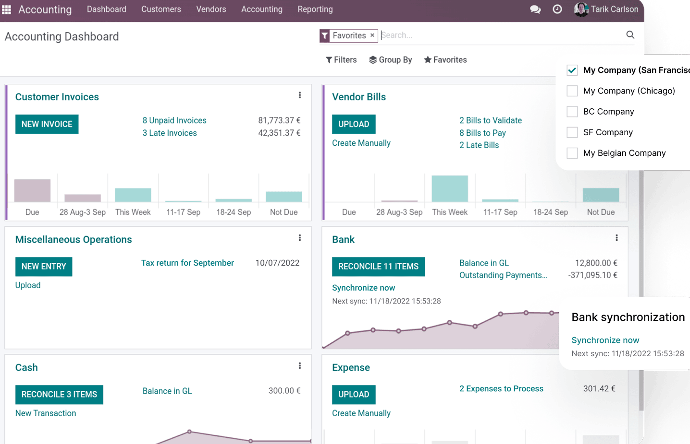Click the search magnifier icon
Viewport: 690px width, 444px height.
click(x=630, y=35)
